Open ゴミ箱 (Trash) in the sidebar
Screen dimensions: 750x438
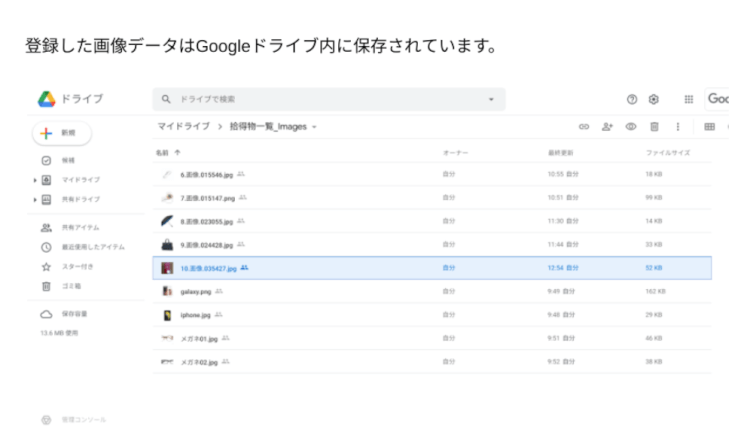71,286
